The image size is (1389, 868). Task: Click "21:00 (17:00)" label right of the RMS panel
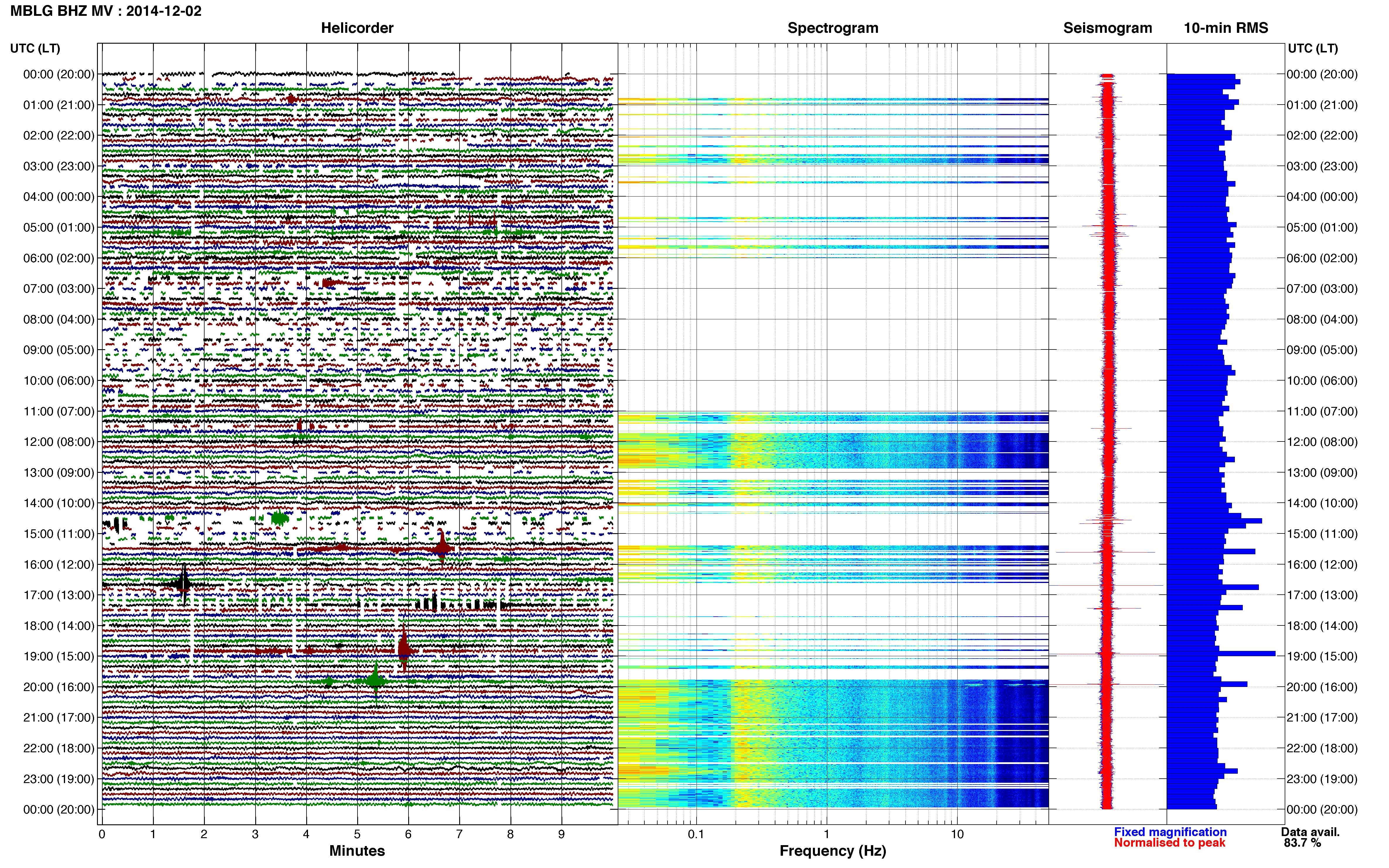pos(1322,718)
